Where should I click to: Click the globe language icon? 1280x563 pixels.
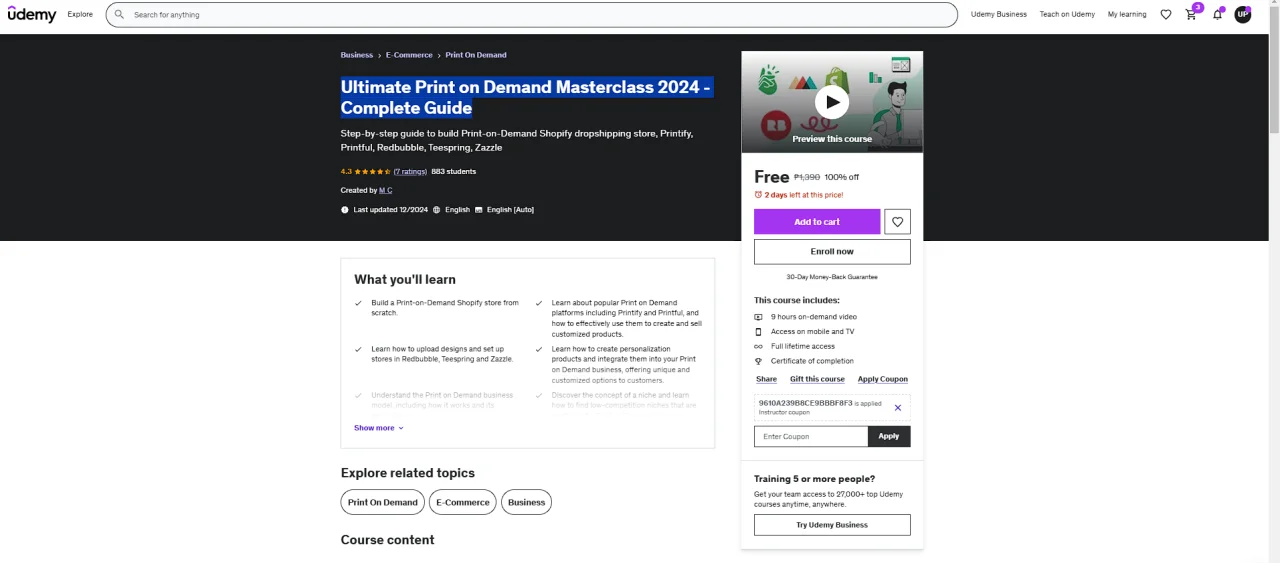click(437, 210)
